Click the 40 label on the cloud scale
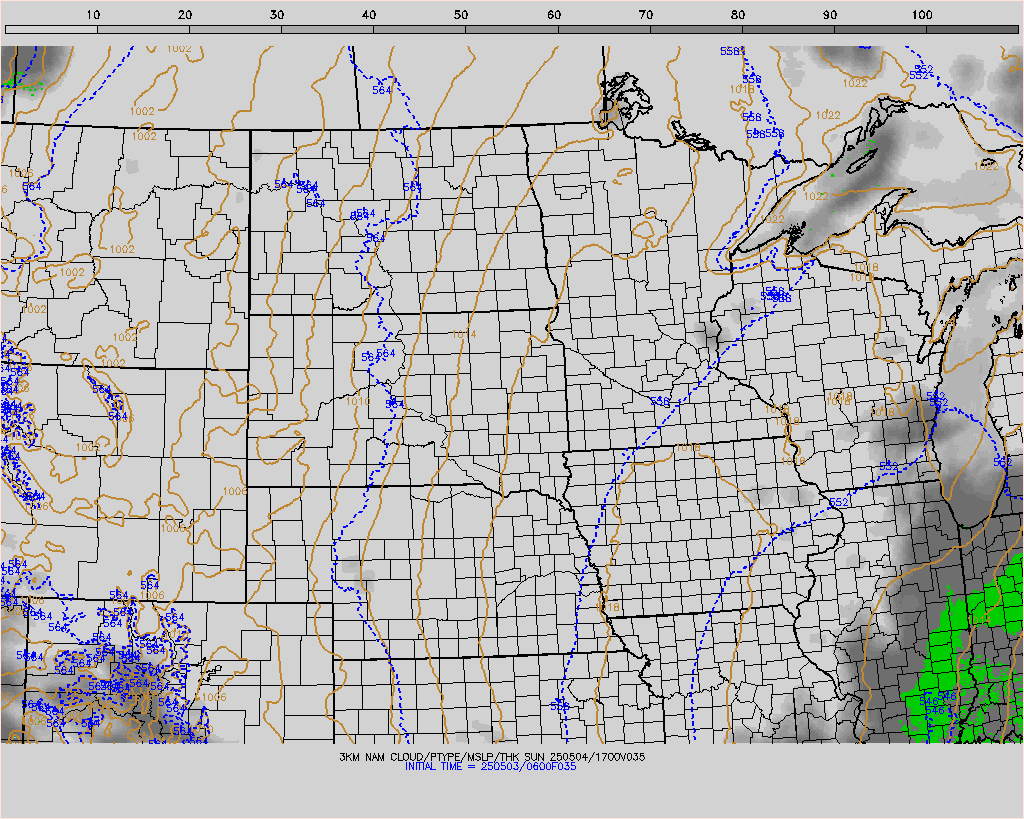Image resolution: width=1024 pixels, height=819 pixels. point(370,15)
